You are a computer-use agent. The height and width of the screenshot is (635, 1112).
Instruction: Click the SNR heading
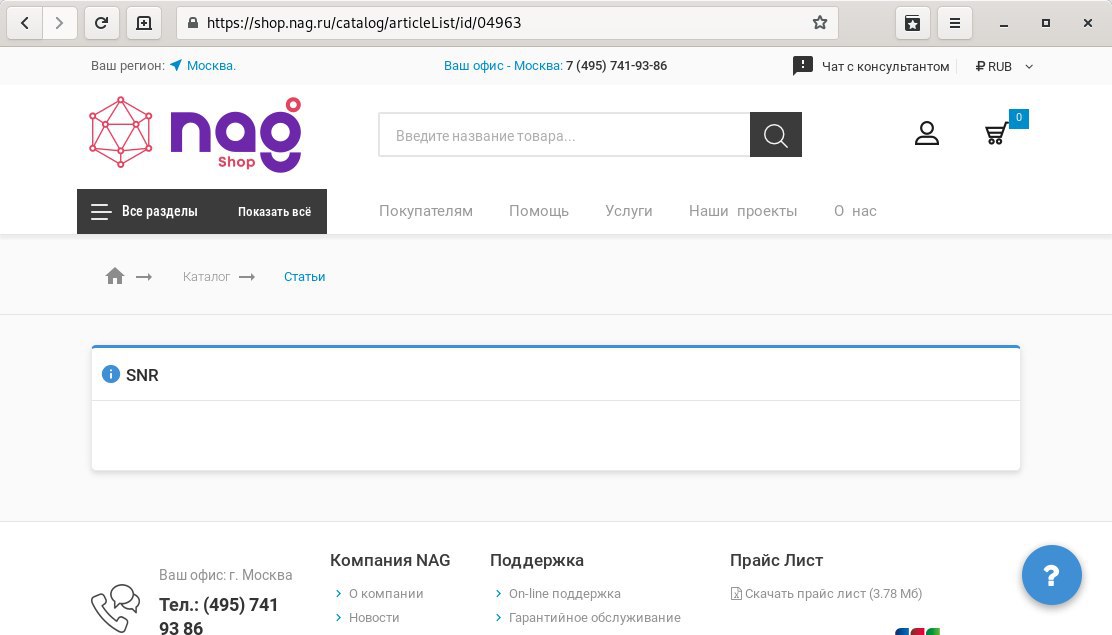tap(142, 375)
